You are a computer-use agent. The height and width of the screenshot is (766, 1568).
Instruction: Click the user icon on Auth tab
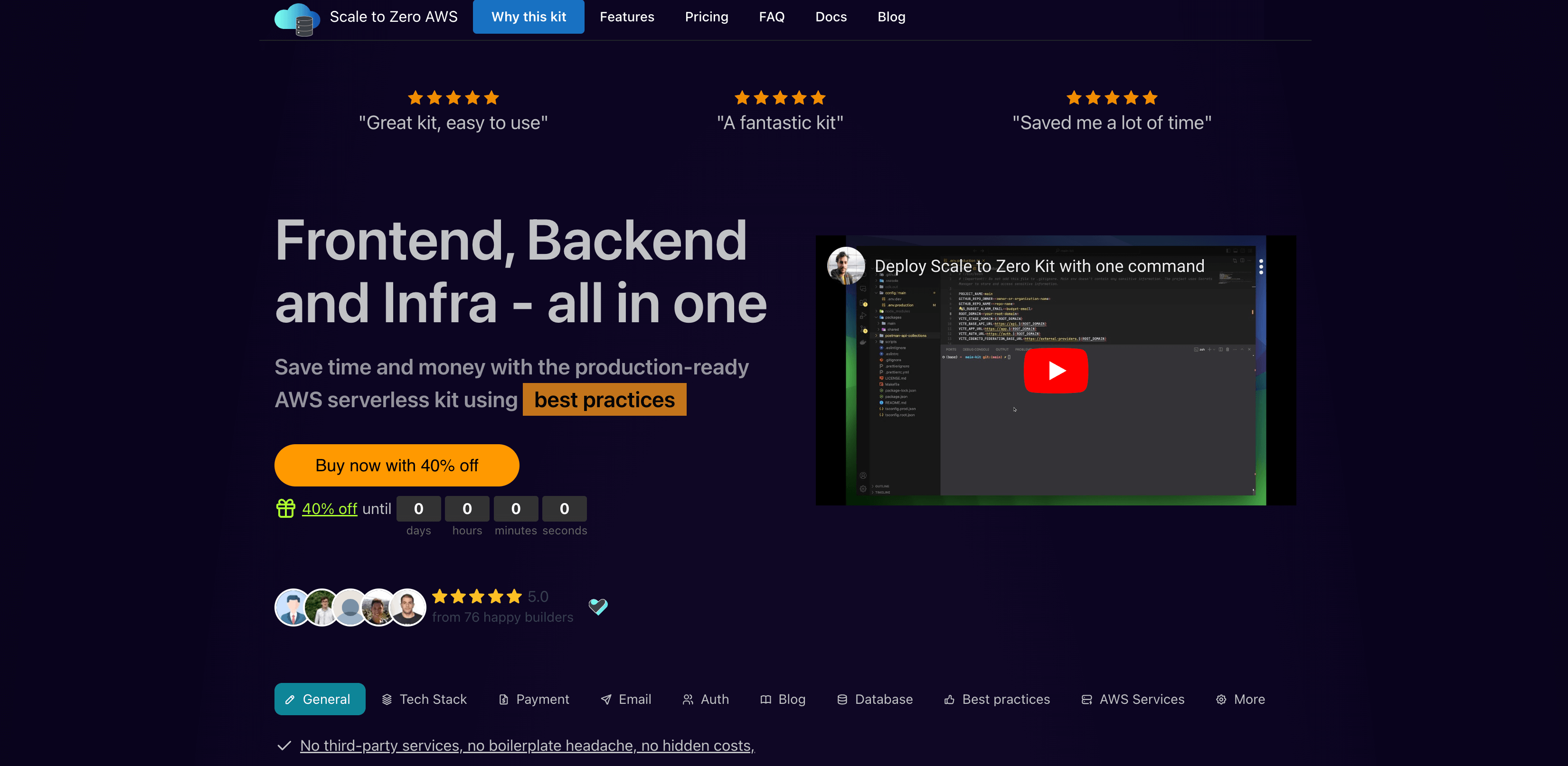[688, 700]
